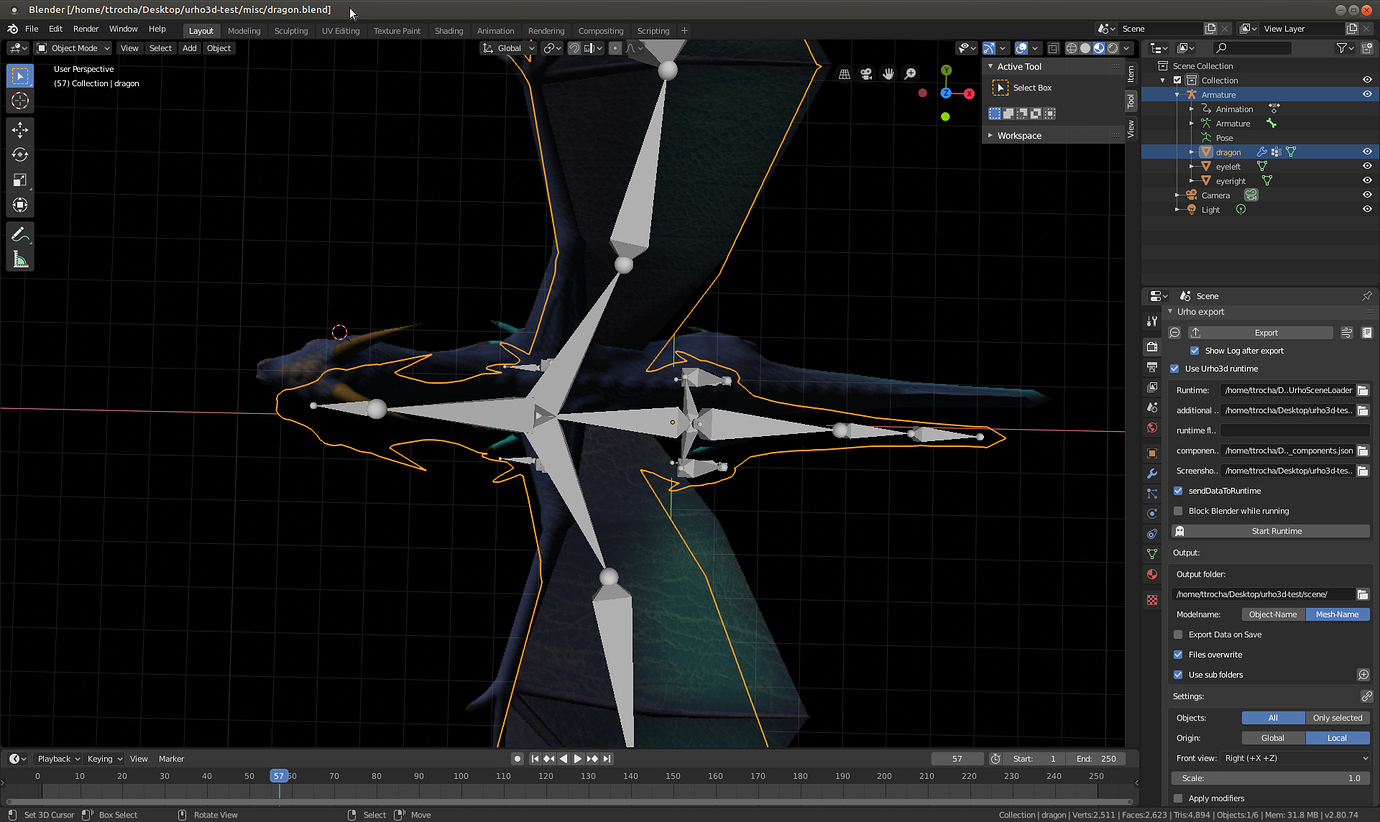1380x822 pixels.
Task: Switch to the Modeling workspace tab
Action: pyautogui.click(x=244, y=30)
